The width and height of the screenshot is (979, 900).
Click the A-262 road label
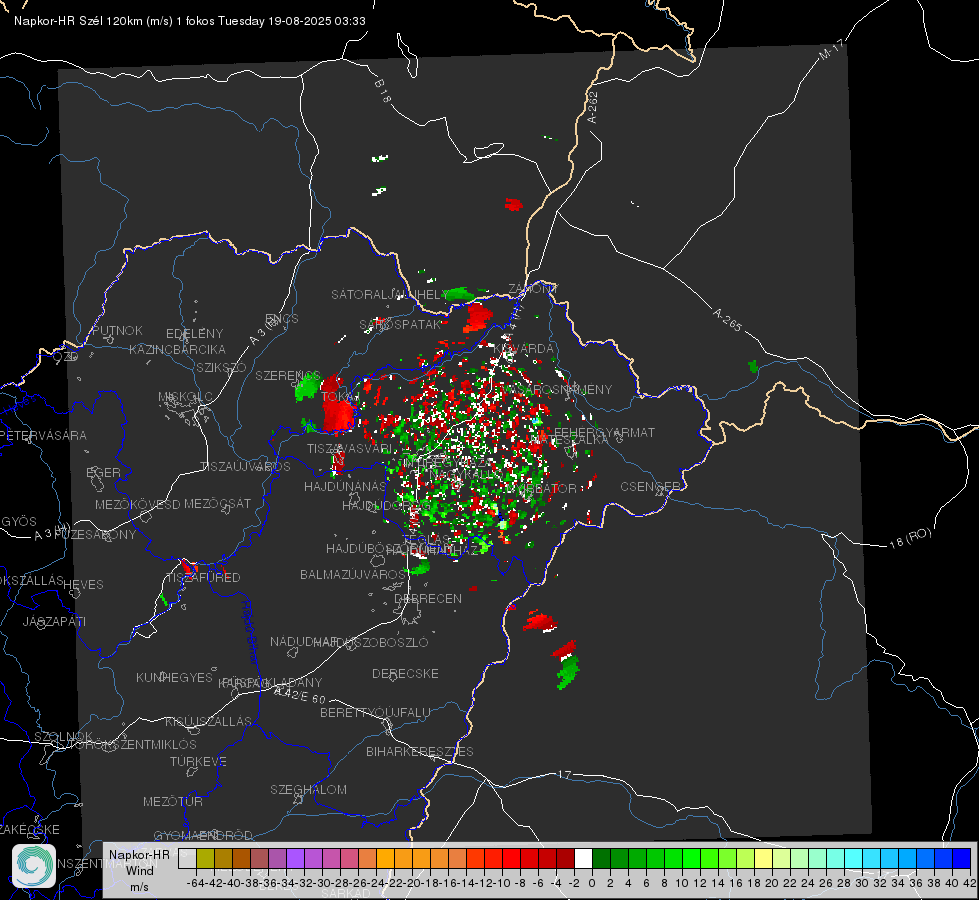[593, 107]
